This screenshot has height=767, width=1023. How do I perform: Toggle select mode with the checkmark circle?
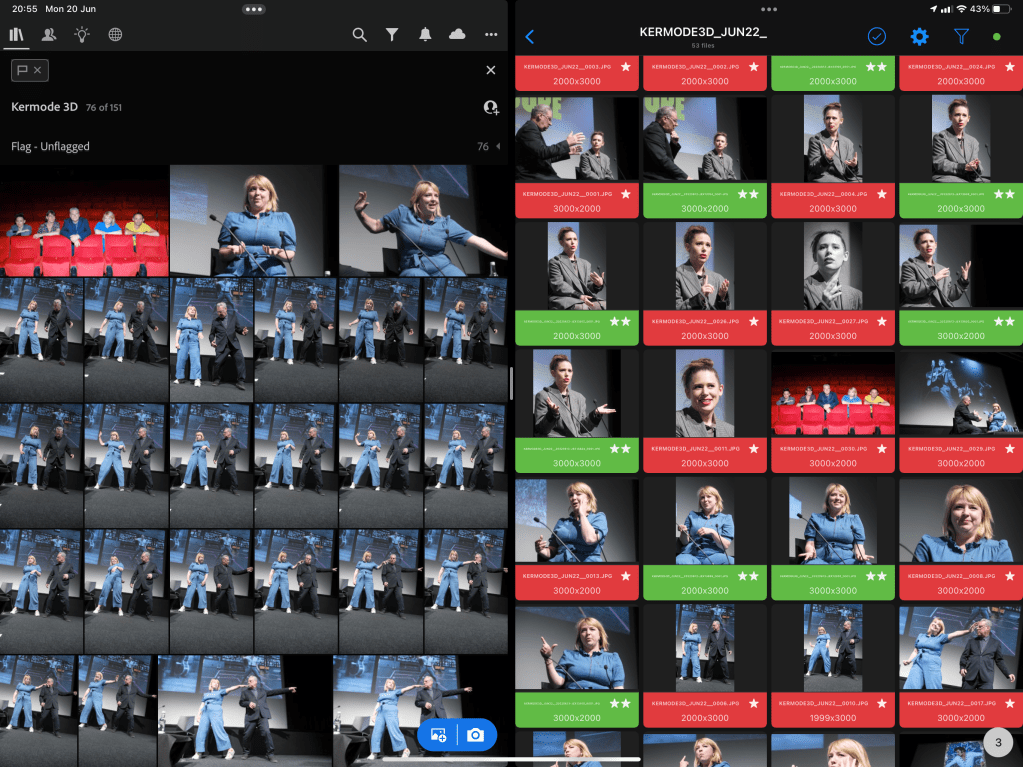click(x=877, y=37)
